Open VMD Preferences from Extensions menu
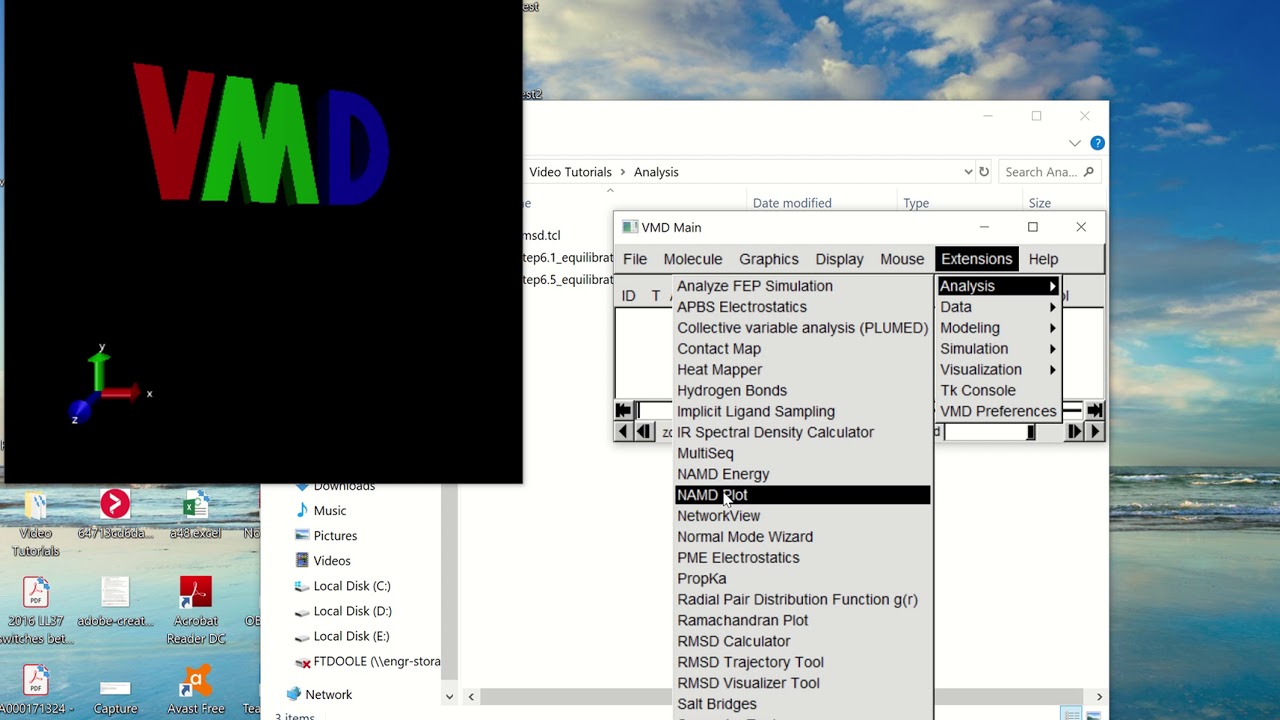This screenshot has height=720, width=1280. coord(998,412)
